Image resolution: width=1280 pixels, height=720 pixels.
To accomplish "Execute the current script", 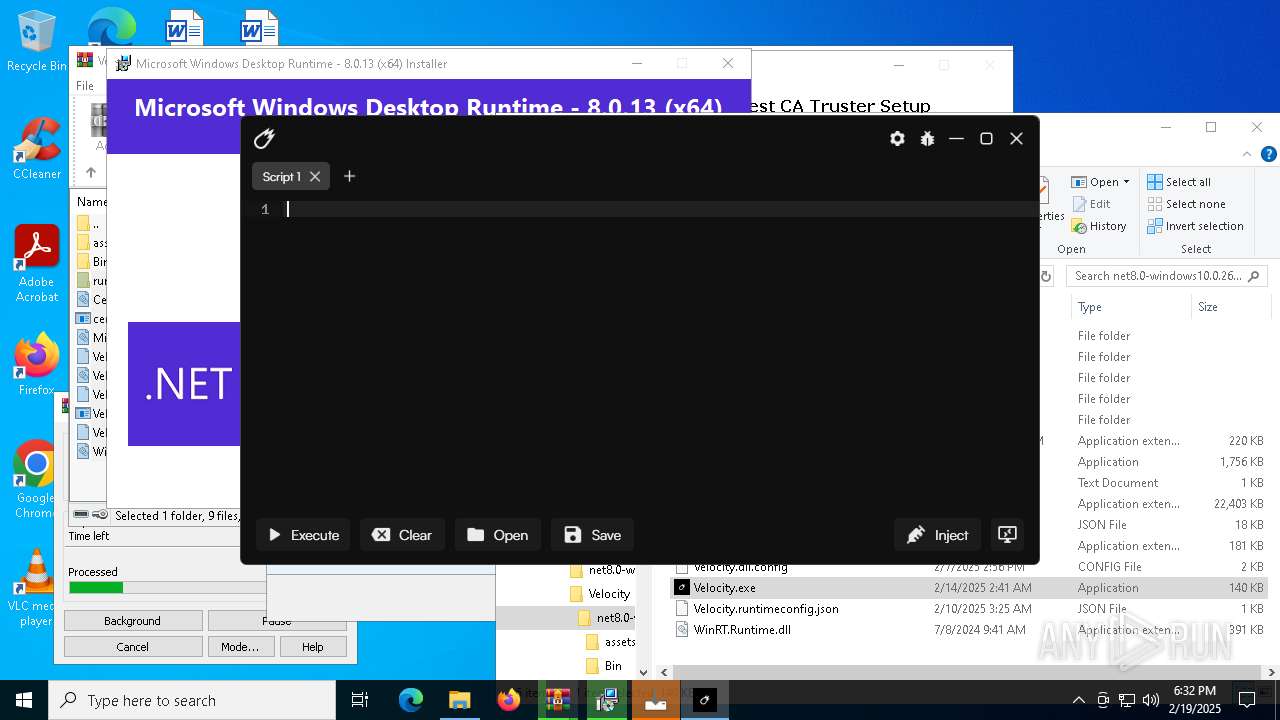I will click(x=303, y=535).
